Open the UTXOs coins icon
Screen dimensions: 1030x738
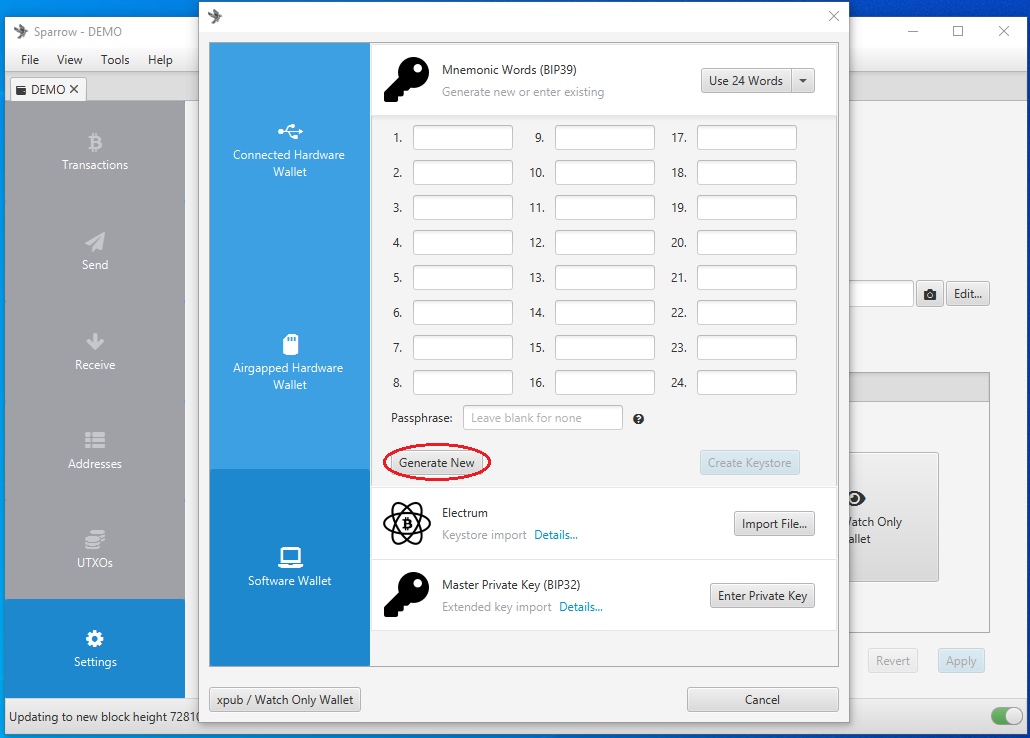pyautogui.click(x=95, y=540)
